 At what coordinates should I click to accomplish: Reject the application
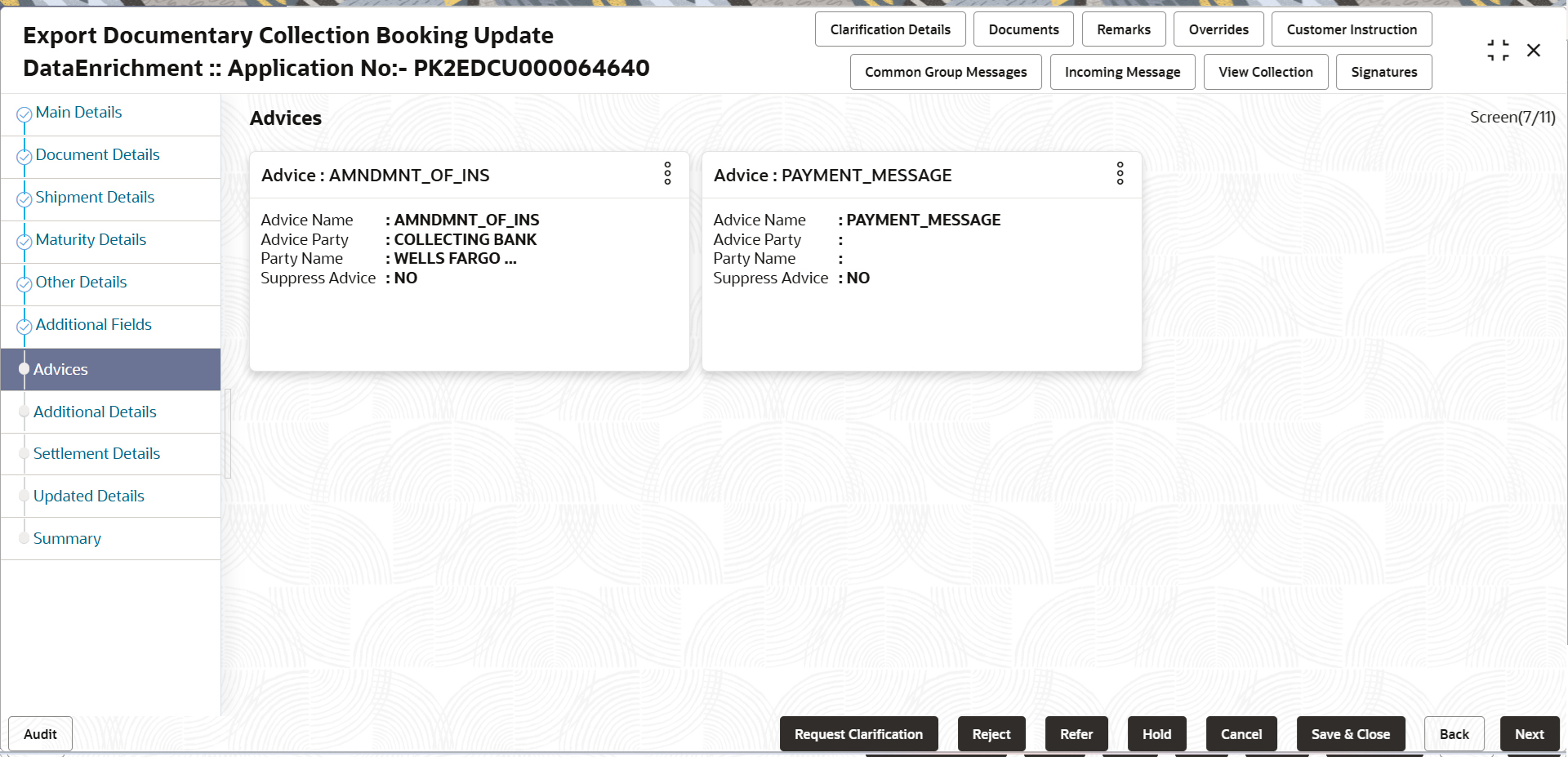(991, 734)
